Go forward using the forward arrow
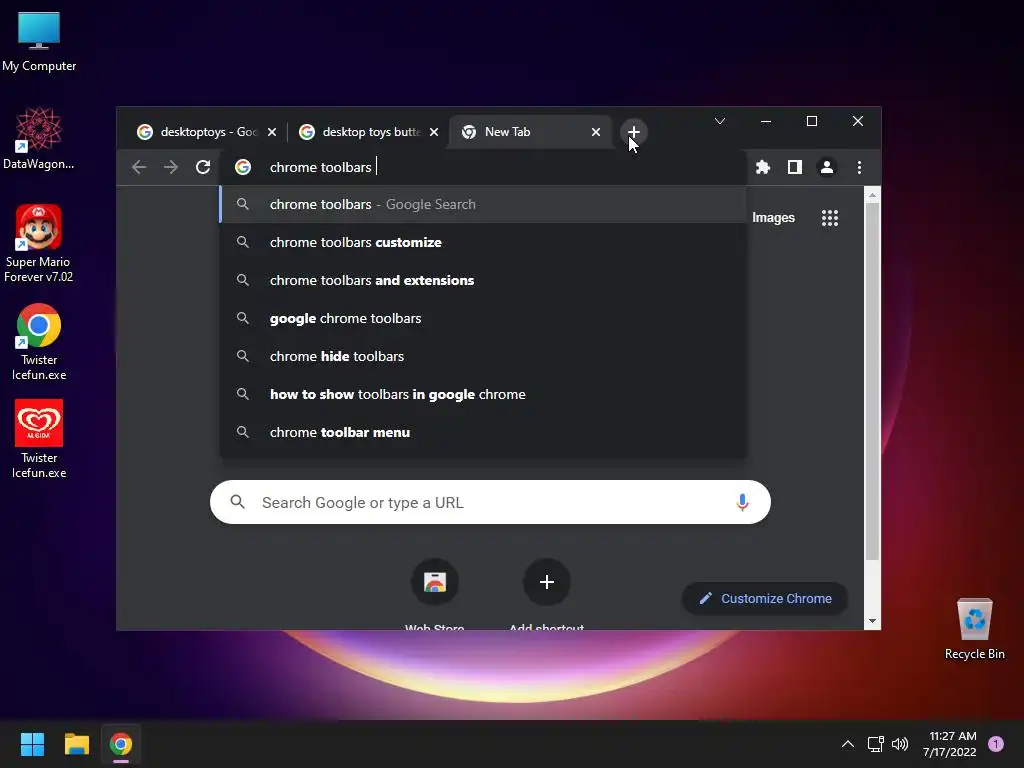The height and width of the screenshot is (768, 1024). point(171,167)
